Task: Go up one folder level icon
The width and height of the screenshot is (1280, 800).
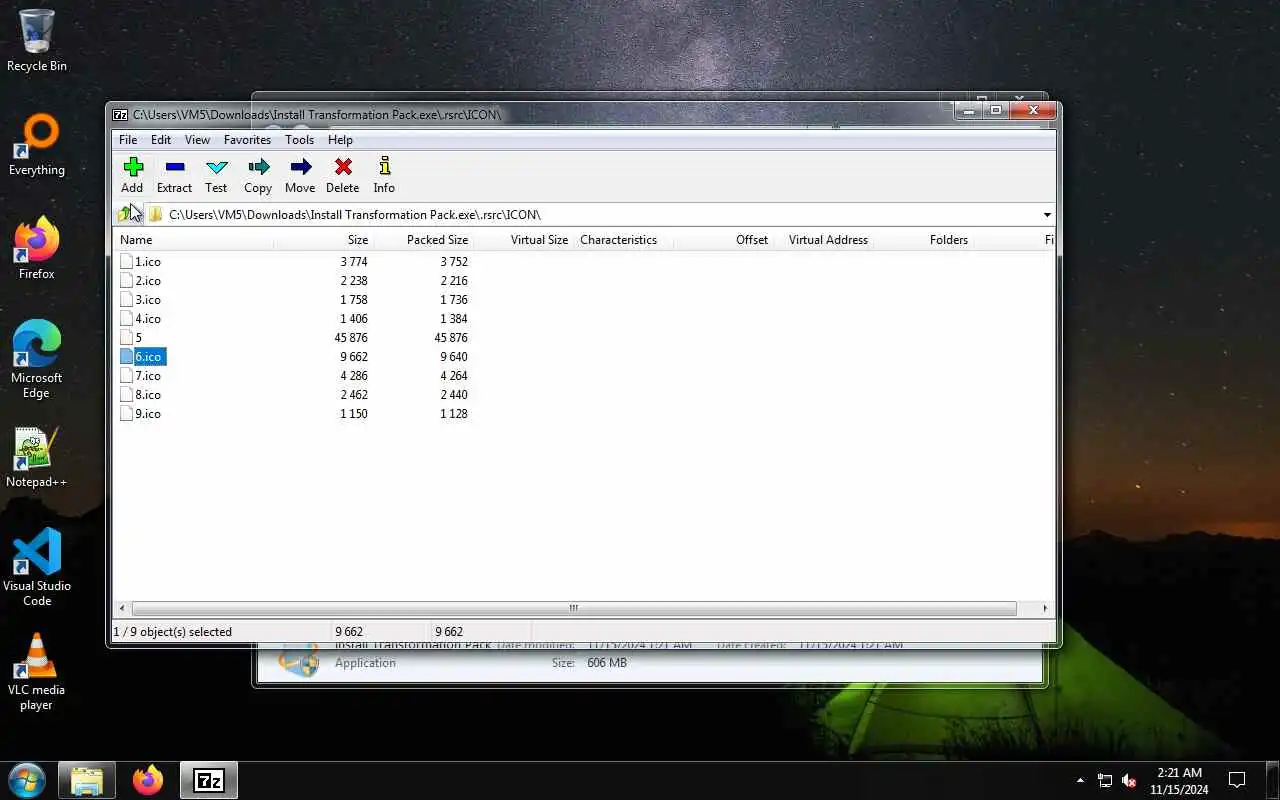Action: pyautogui.click(x=126, y=214)
